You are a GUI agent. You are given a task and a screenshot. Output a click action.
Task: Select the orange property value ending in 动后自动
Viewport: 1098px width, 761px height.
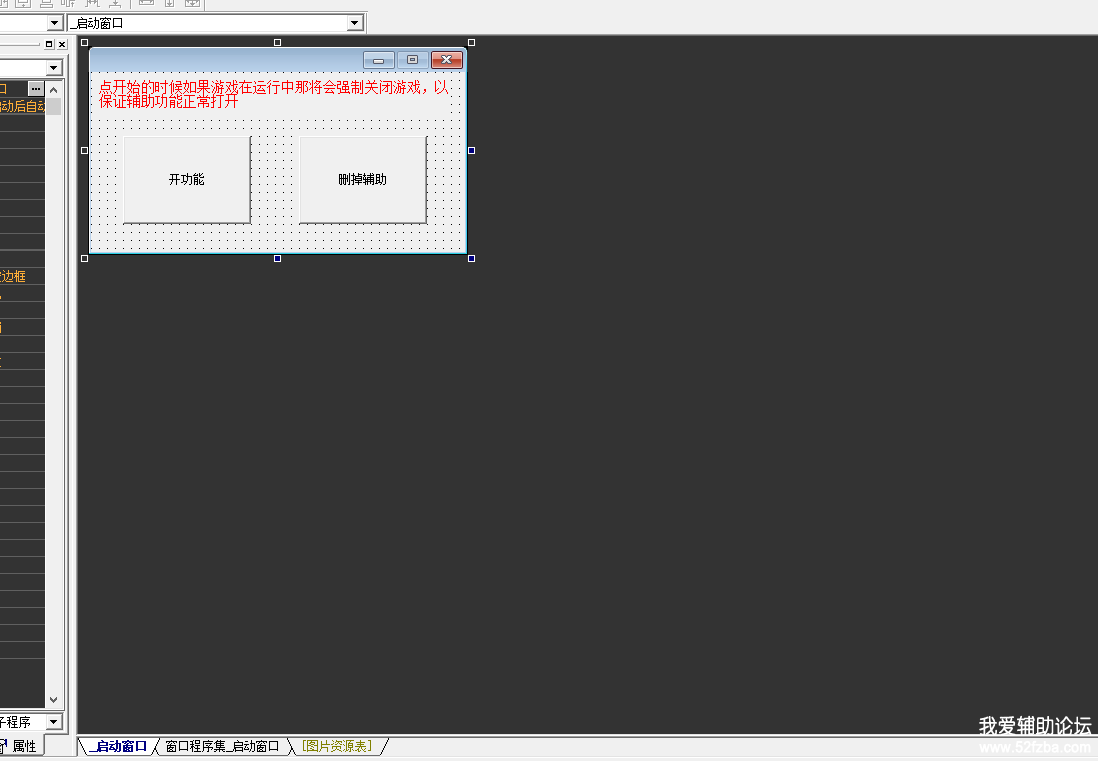(x=22, y=106)
